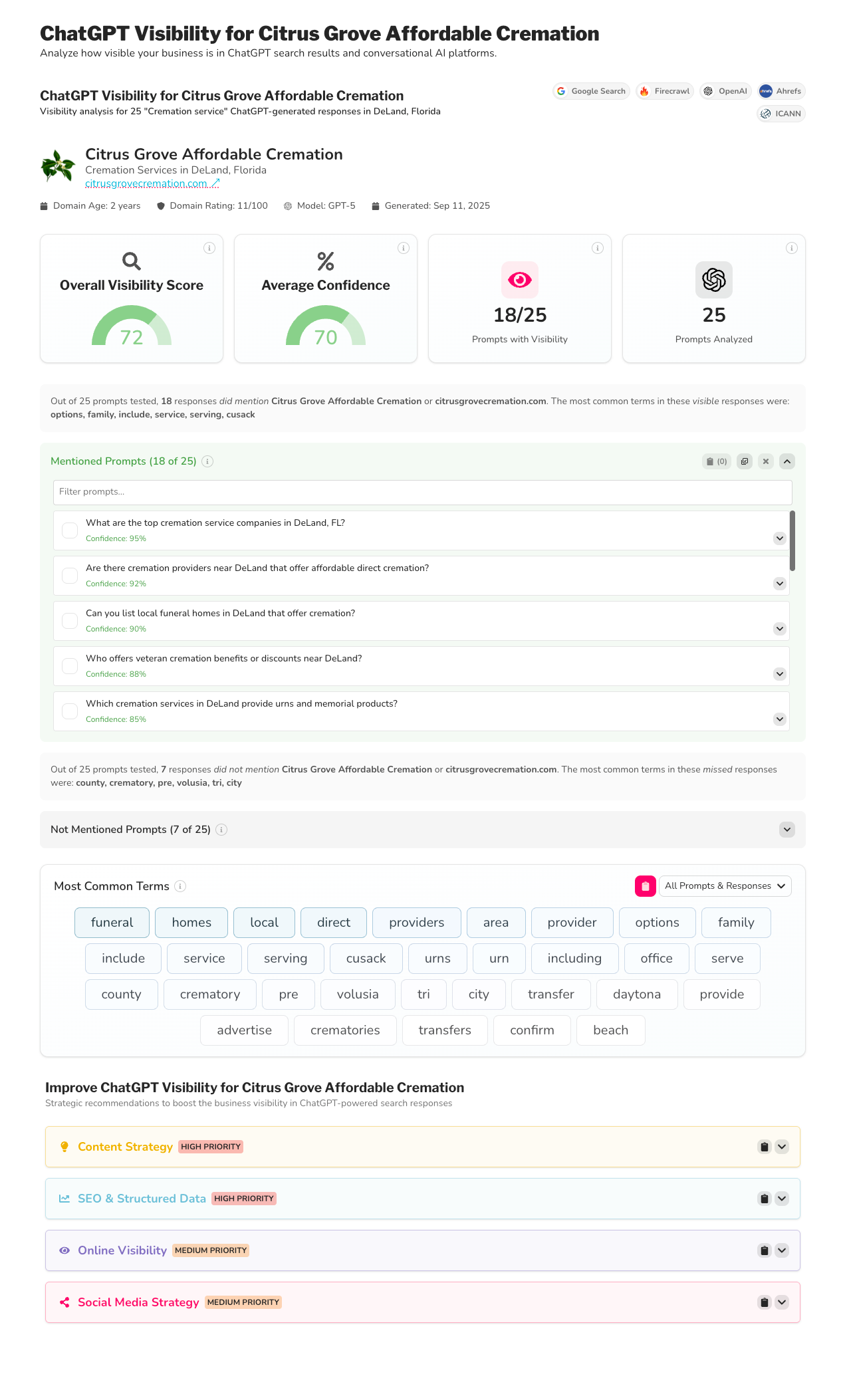Image resolution: width=847 pixels, height=1400 pixels.
Task: Click the OpenAI logo above Prompts Analyzed
Action: 714,280
